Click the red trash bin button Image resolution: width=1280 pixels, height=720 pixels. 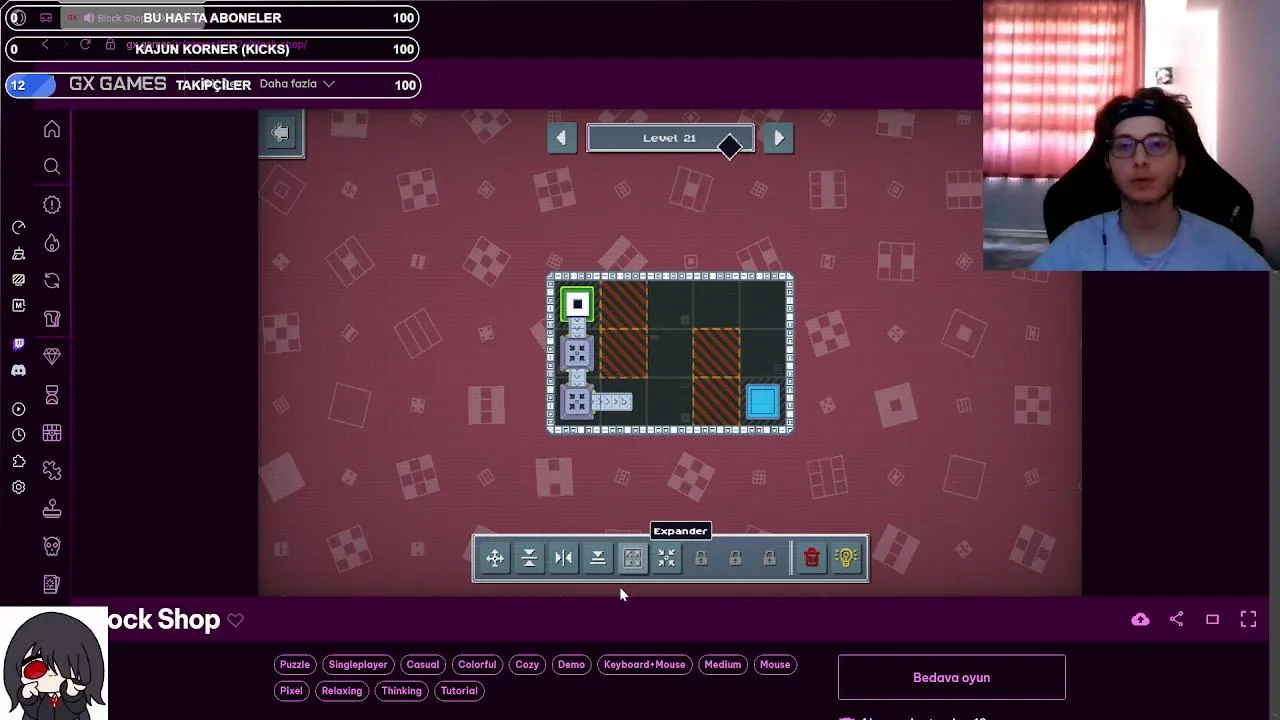pyautogui.click(x=812, y=558)
